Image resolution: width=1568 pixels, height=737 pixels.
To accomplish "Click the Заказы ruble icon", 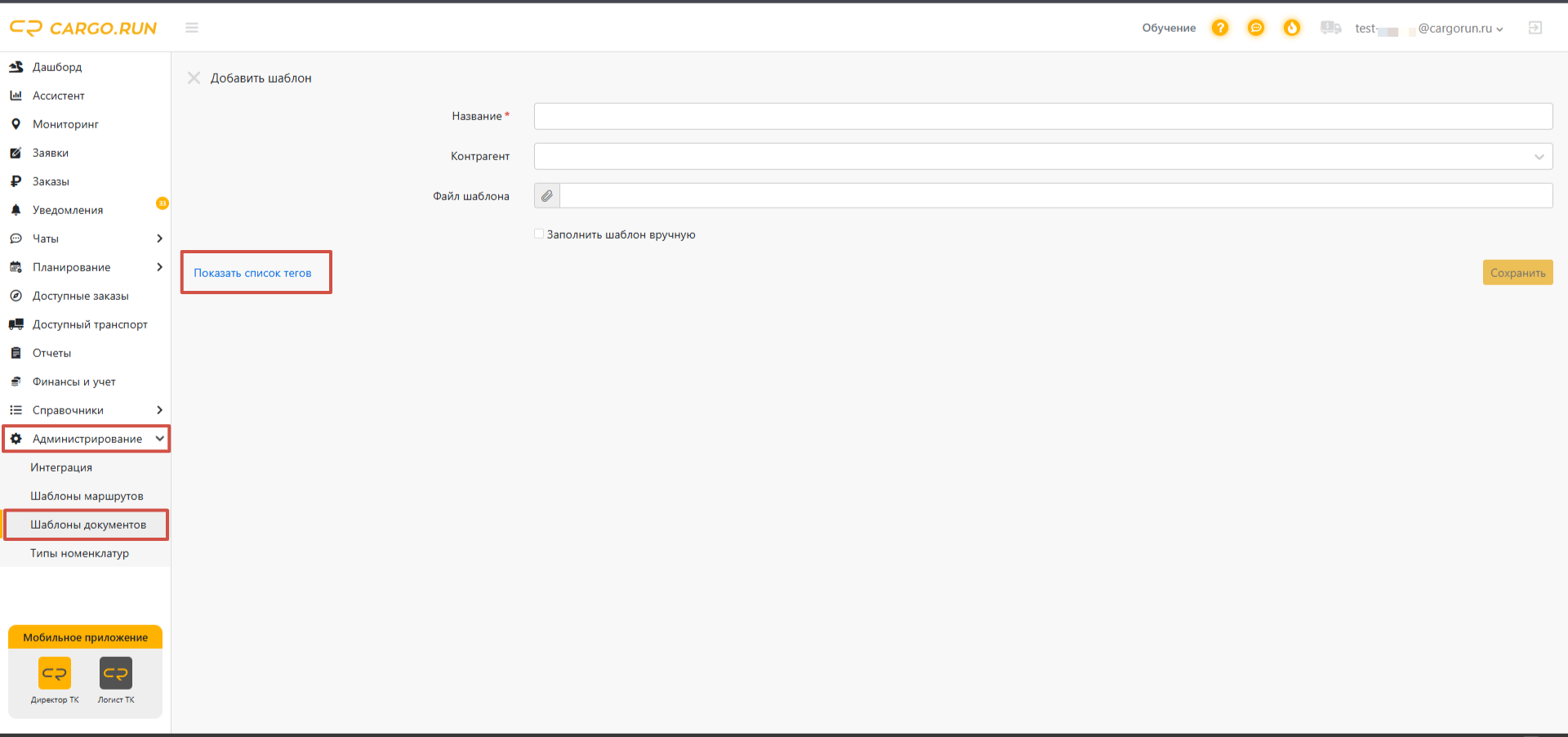I will click(x=16, y=181).
